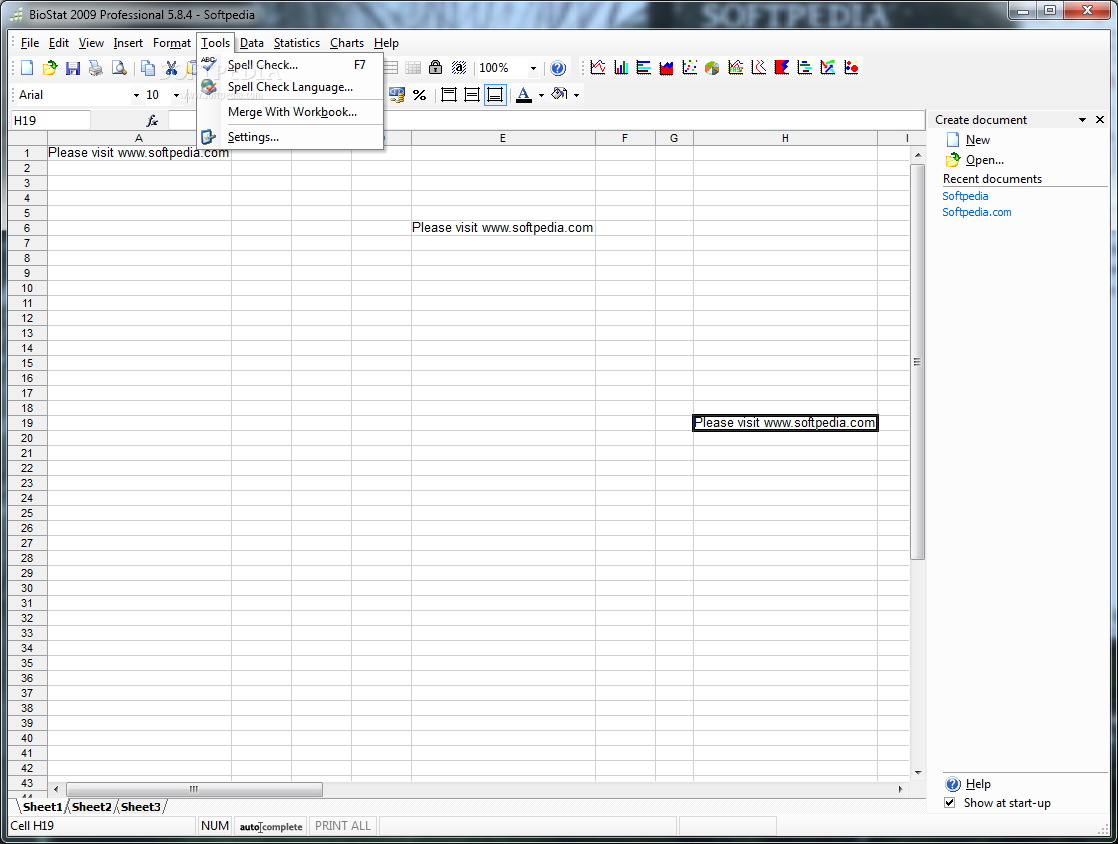Click New in Create document panel
1118x844 pixels.
pyautogui.click(x=978, y=140)
